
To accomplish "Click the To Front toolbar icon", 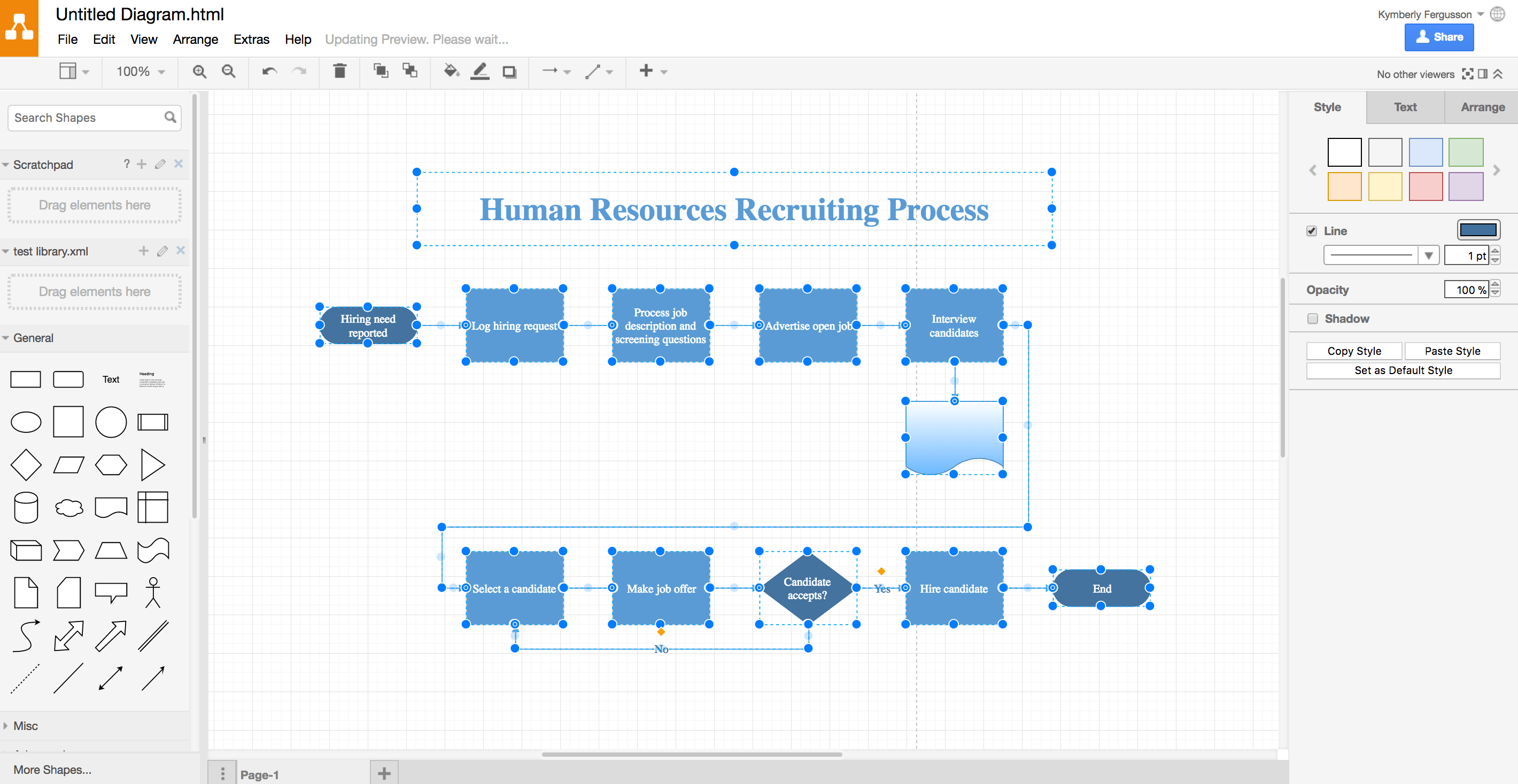I will [x=381, y=71].
